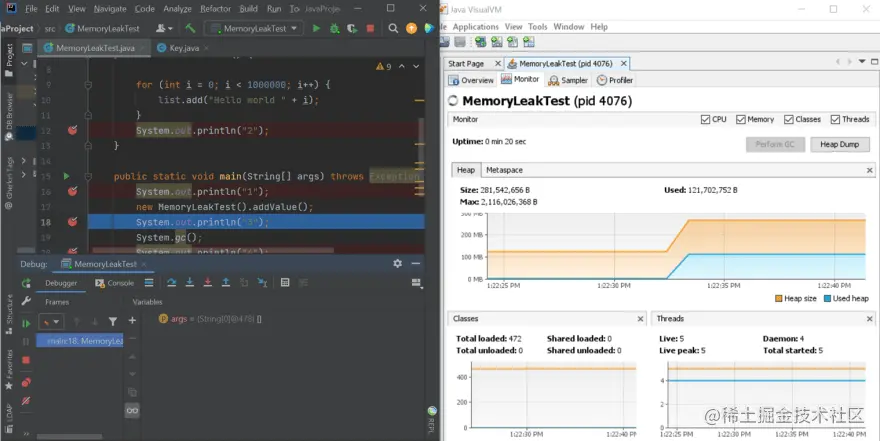Click Run to Cursor icon
The height and width of the screenshot is (441, 880).
point(262,283)
